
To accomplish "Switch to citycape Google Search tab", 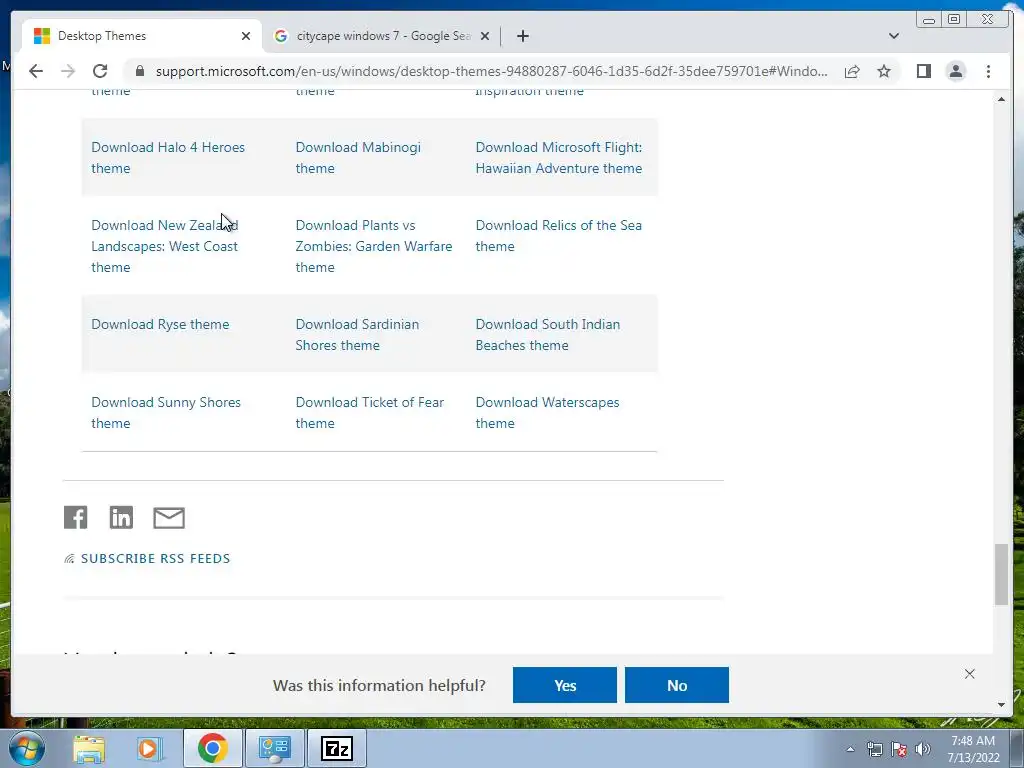I will click(382, 36).
